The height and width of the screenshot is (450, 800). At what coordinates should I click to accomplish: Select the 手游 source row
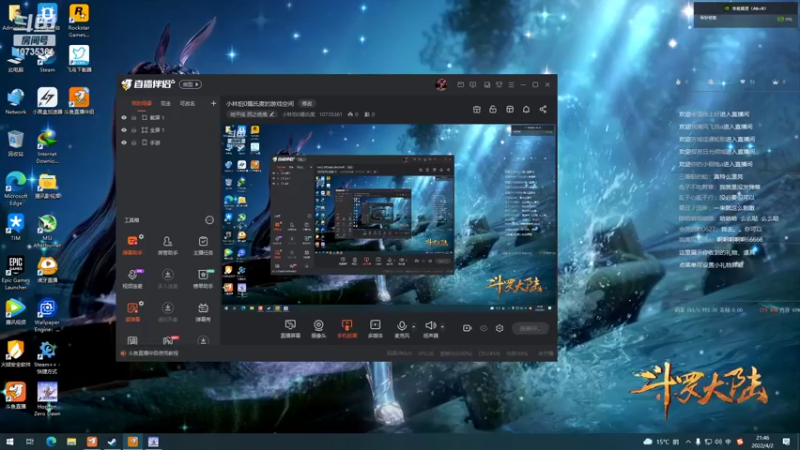click(x=168, y=143)
